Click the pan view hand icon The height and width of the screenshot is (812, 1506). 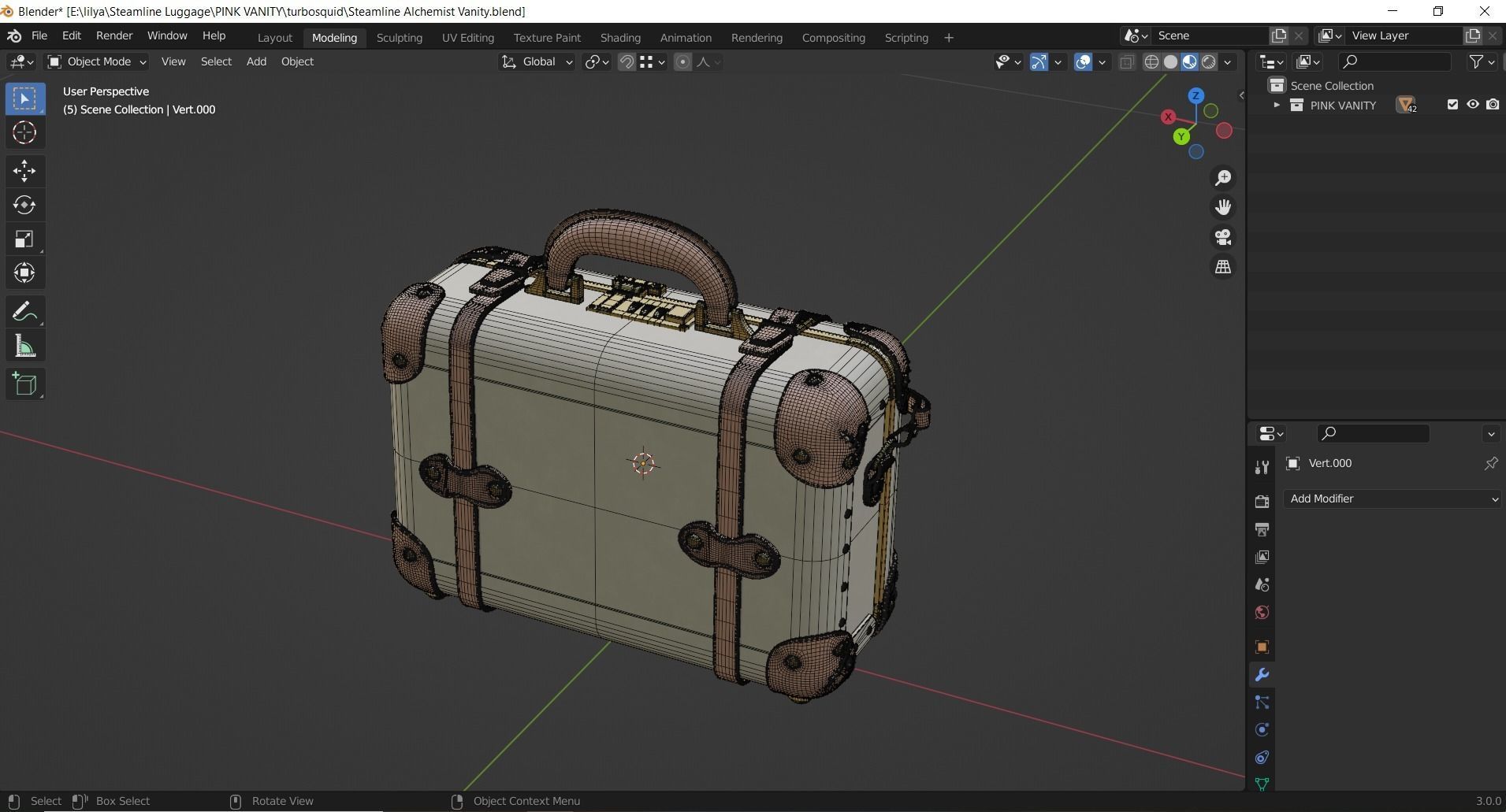tap(1223, 207)
